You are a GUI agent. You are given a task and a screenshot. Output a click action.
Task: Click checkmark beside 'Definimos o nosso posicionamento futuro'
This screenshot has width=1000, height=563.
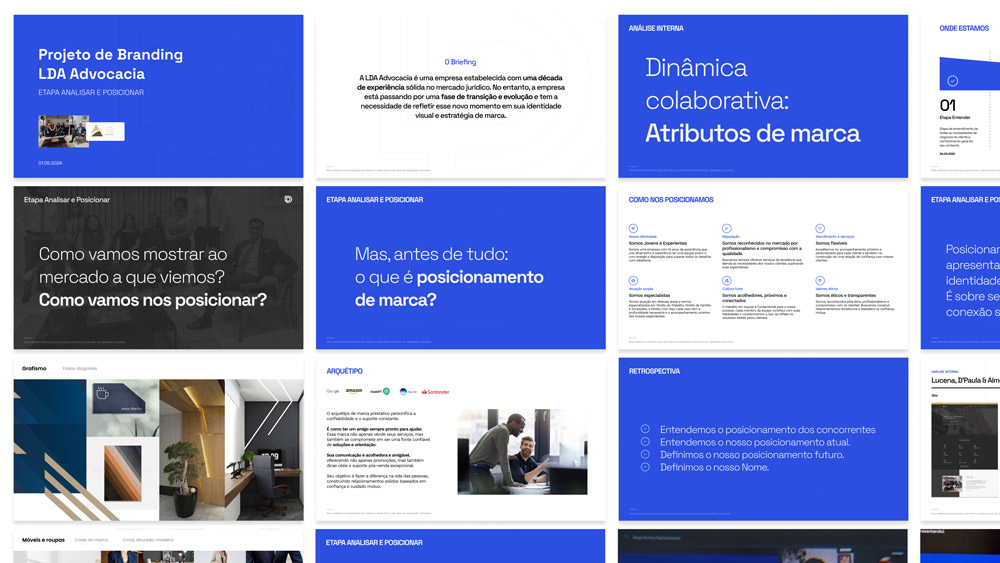[x=645, y=454]
